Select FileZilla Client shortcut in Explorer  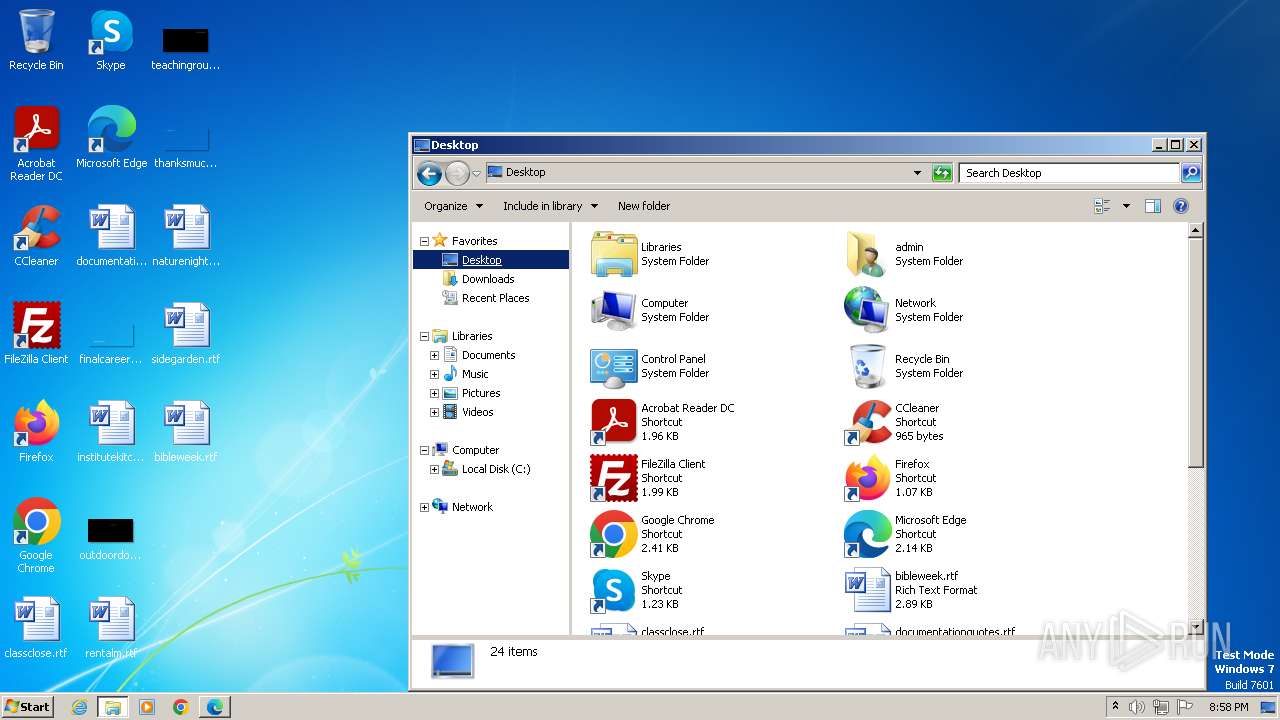[x=650, y=478]
